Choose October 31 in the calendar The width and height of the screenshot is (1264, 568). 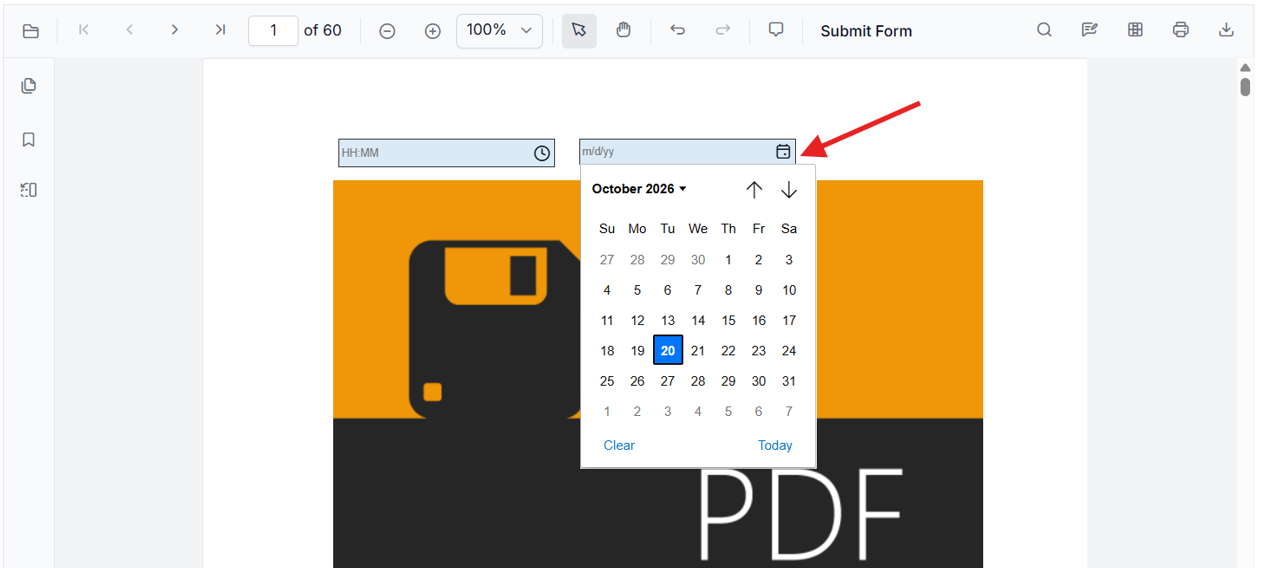click(789, 381)
